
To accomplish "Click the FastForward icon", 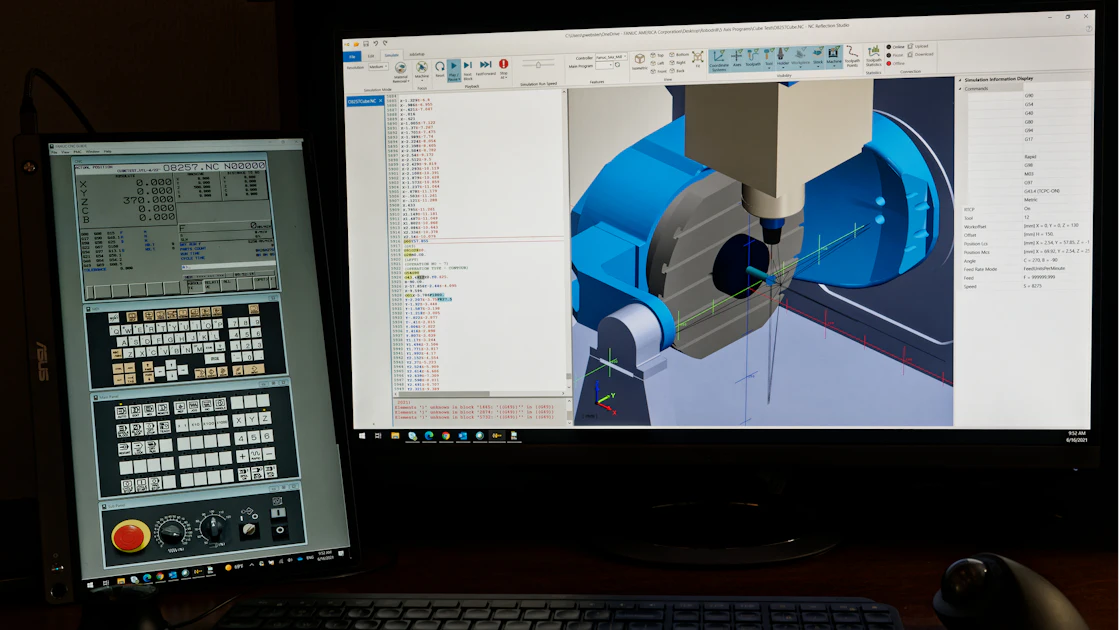I will click(x=486, y=66).
